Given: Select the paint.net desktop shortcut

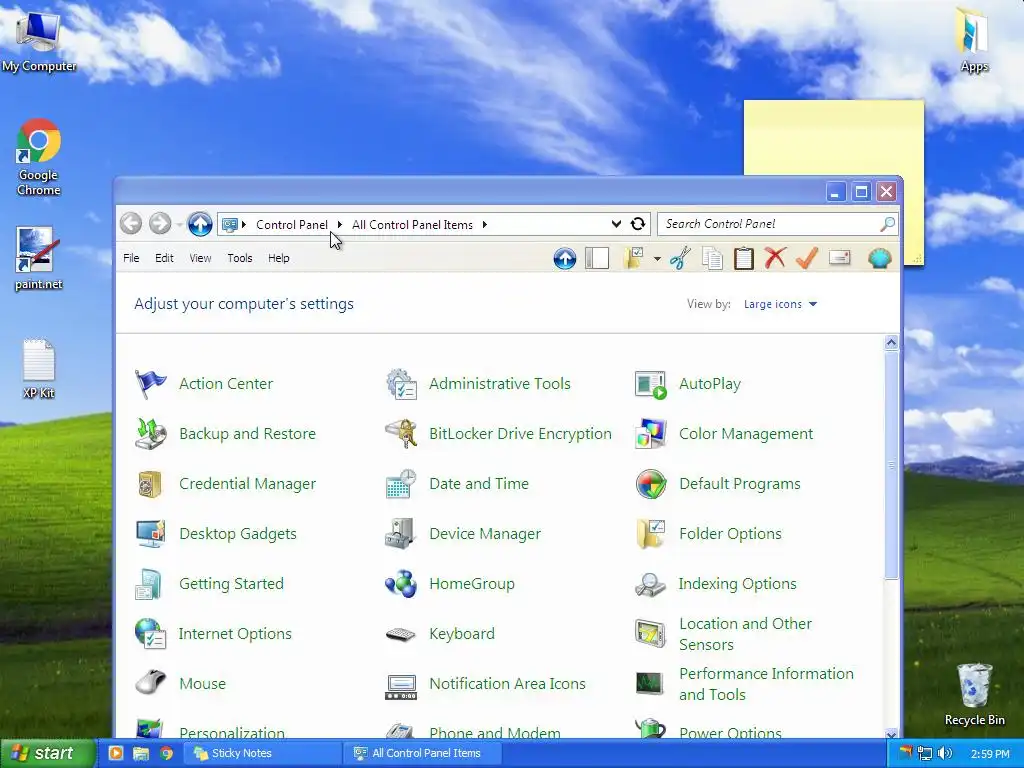Looking at the screenshot, I should coord(39,259).
